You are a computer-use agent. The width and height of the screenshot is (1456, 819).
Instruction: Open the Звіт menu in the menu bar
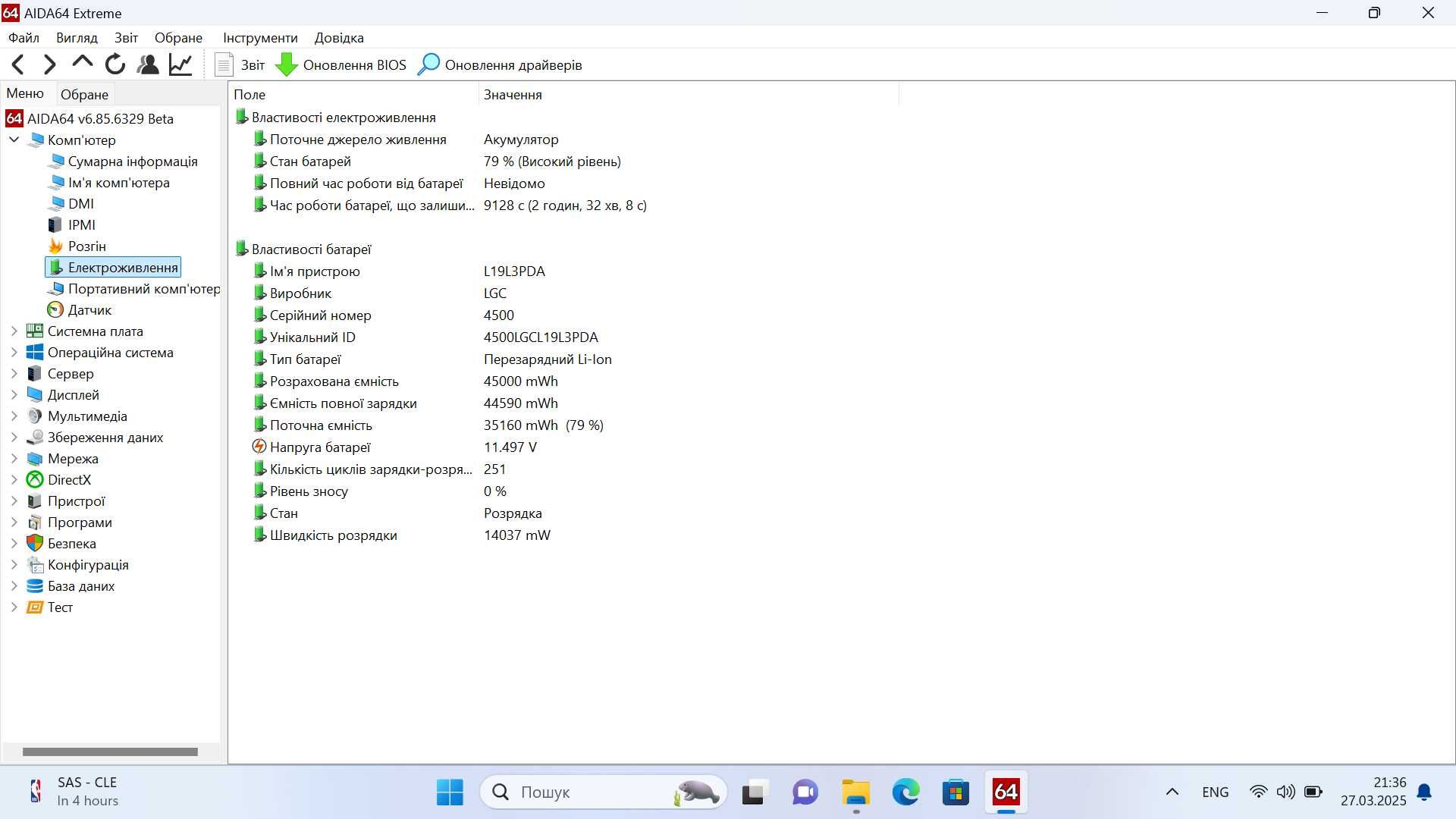click(126, 37)
